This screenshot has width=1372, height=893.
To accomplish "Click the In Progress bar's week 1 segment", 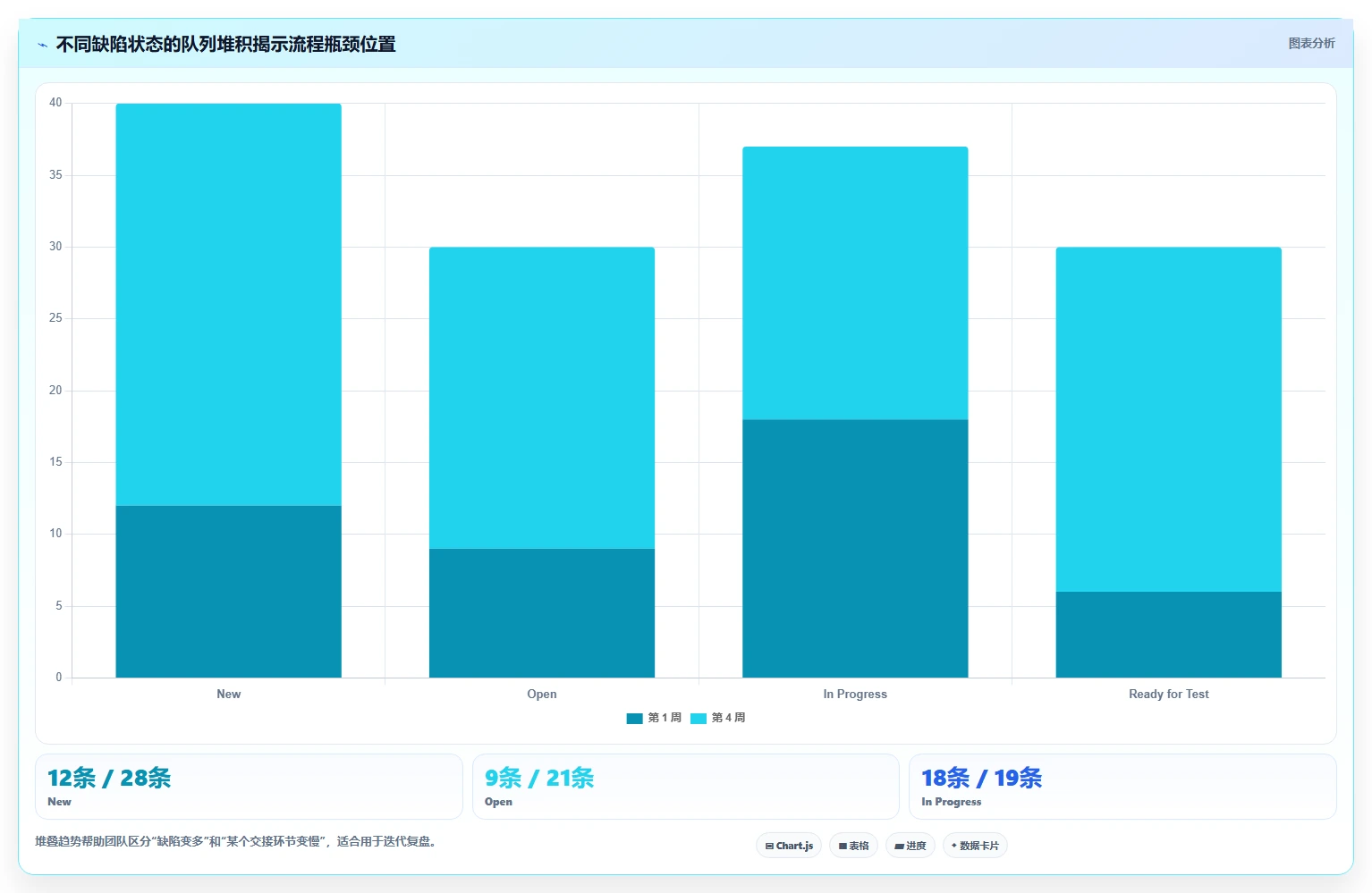I will (855, 549).
